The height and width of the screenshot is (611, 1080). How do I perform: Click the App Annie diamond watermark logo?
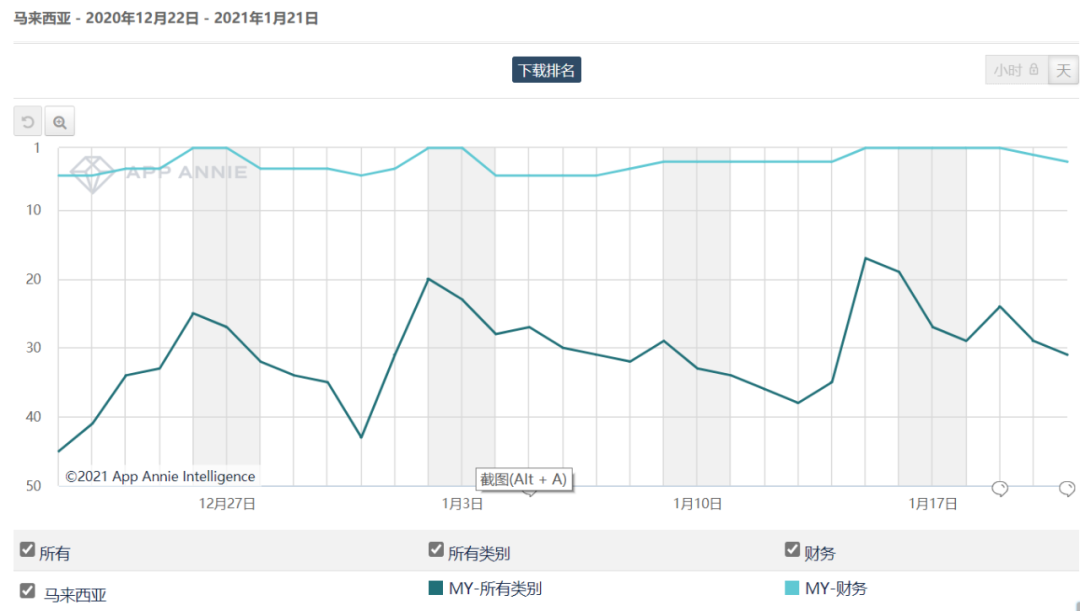point(93,172)
